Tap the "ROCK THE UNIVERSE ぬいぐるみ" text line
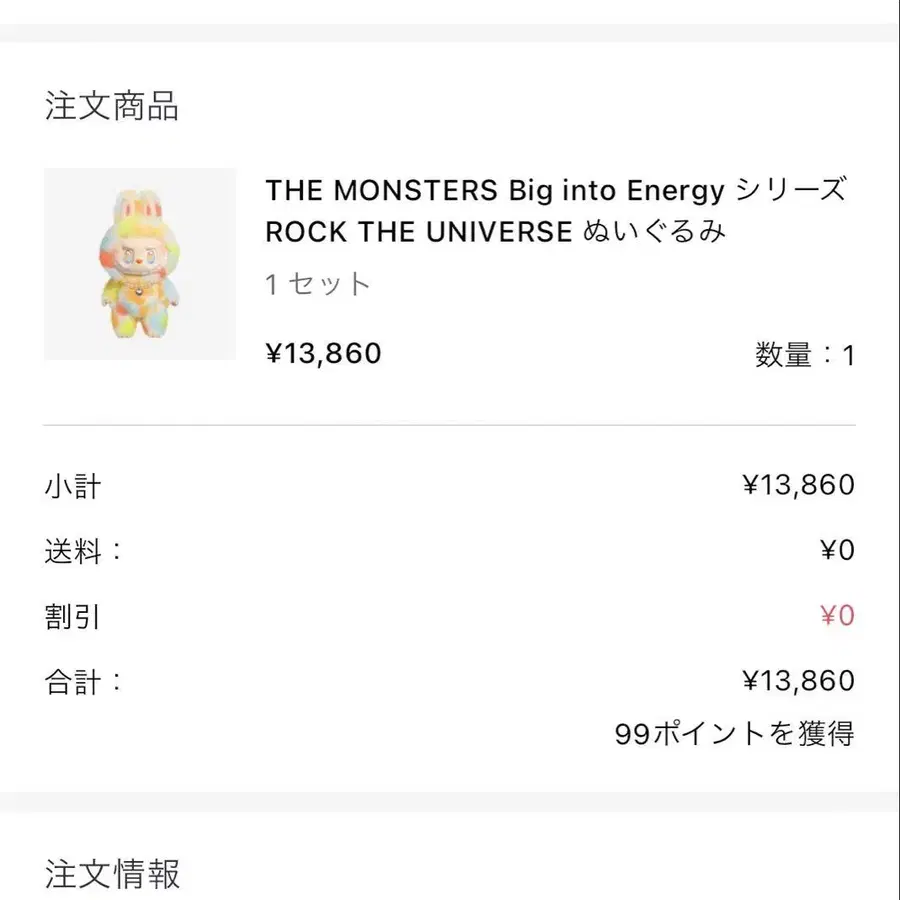The height and width of the screenshot is (900, 900). click(x=495, y=232)
